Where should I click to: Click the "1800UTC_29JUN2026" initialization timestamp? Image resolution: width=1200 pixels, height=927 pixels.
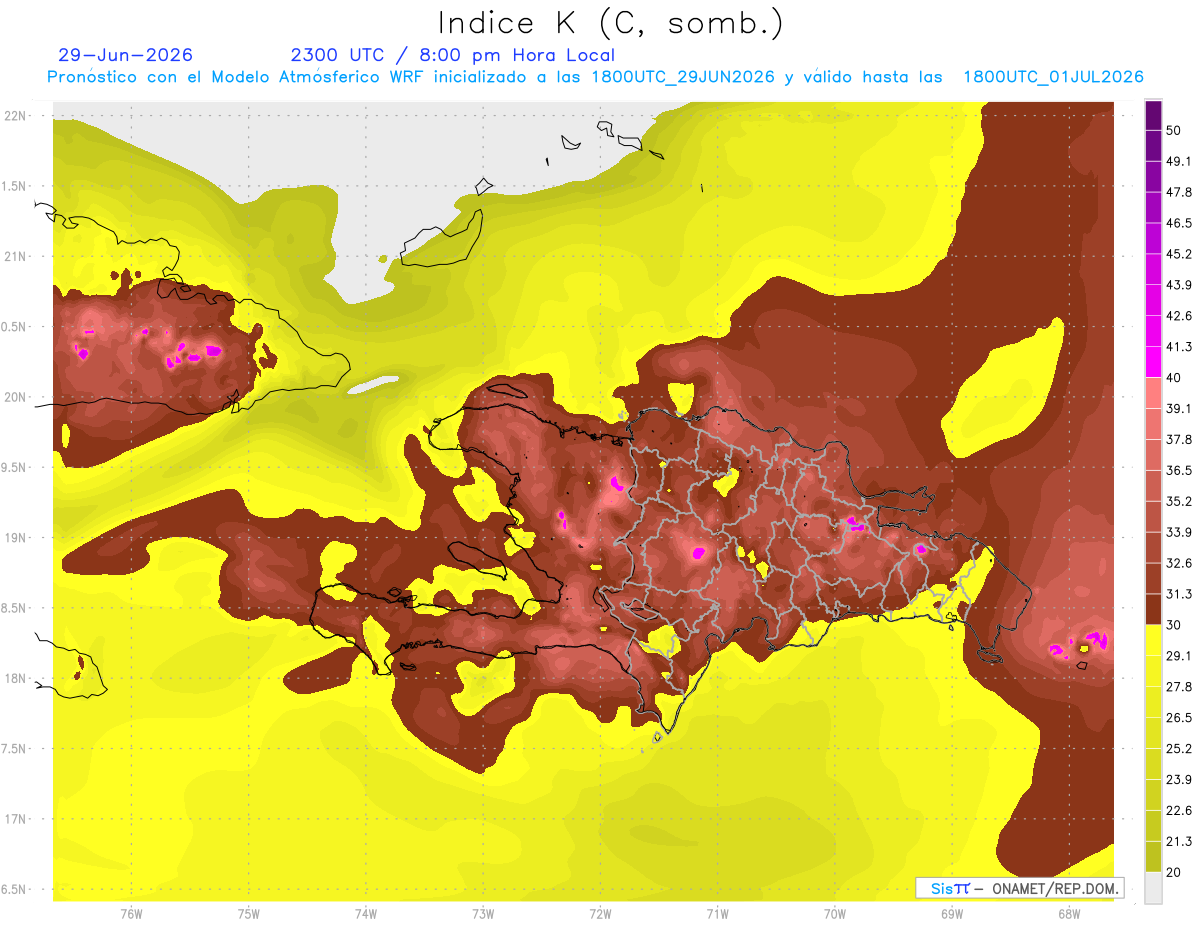click(683, 77)
